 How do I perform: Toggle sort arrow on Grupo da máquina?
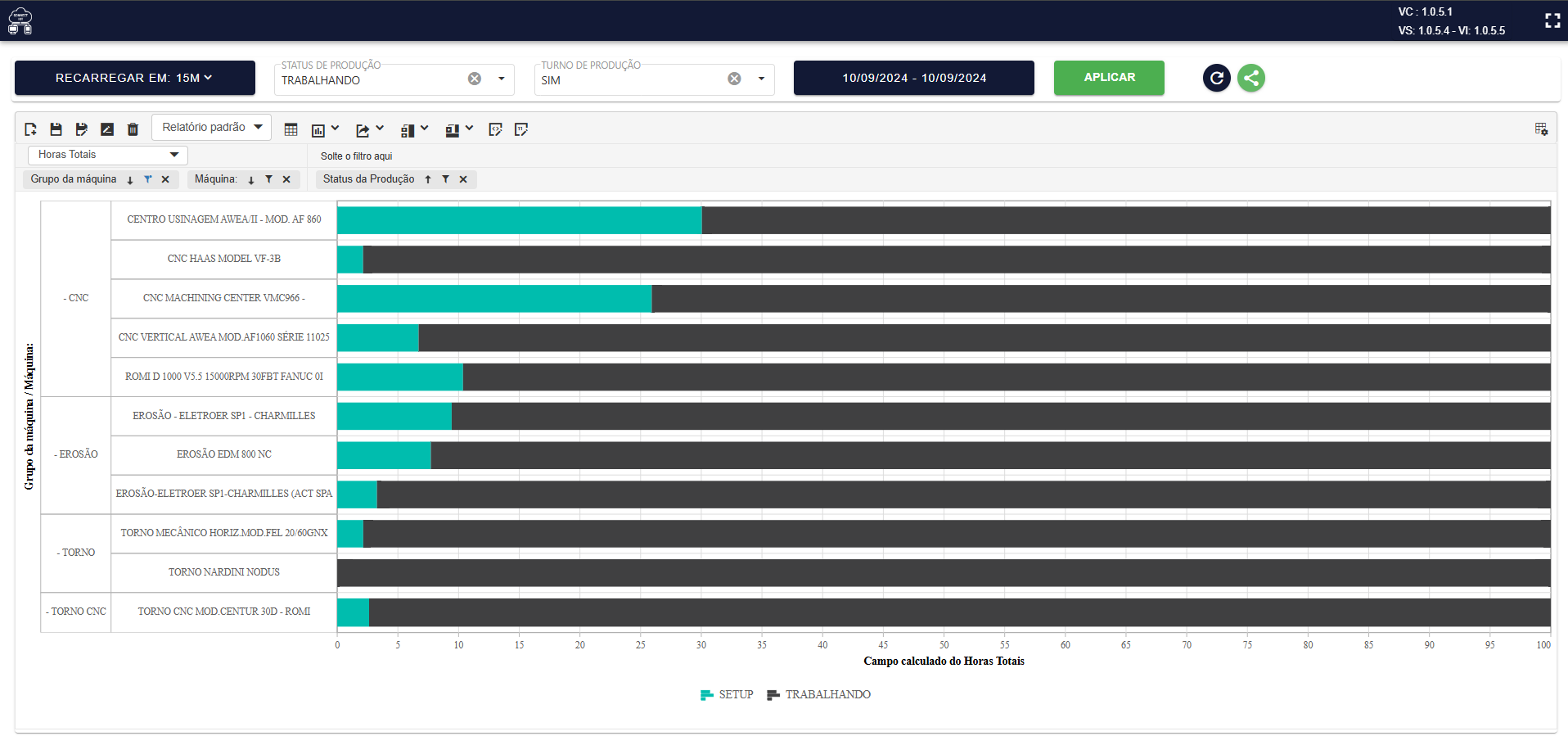click(x=130, y=179)
